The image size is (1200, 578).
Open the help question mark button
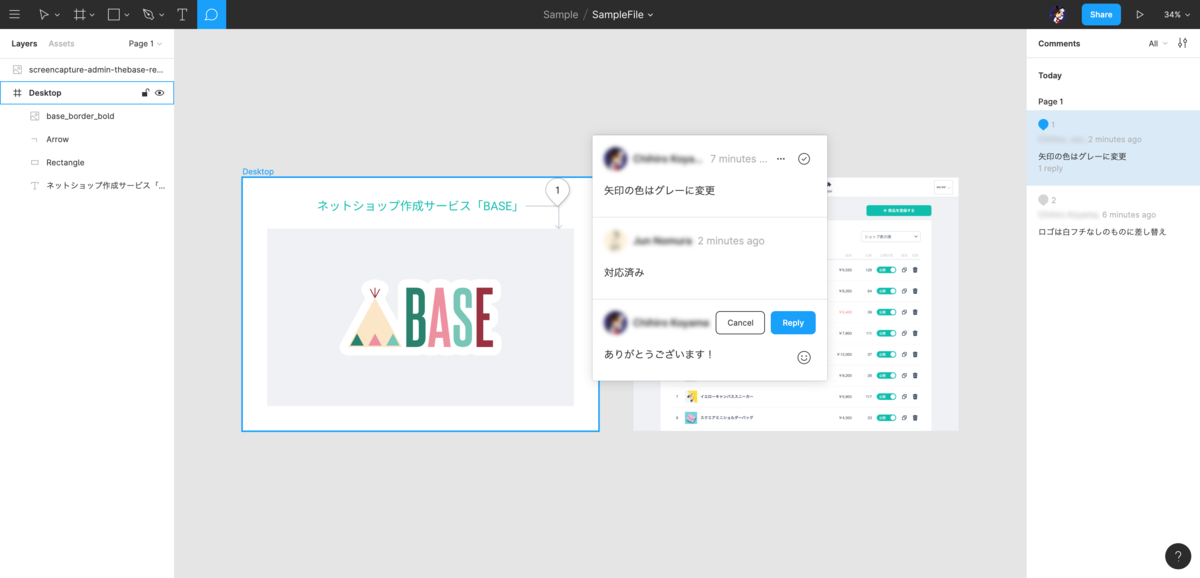coord(1178,556)
